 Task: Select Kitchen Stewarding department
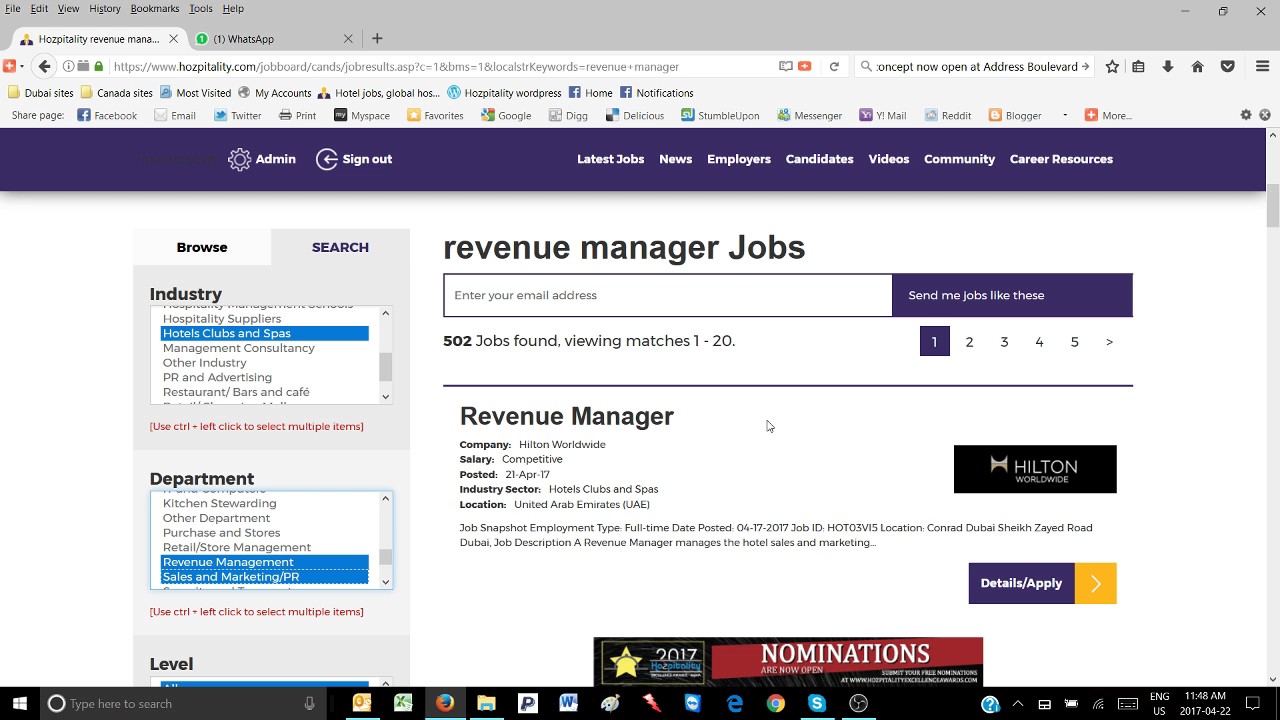tap(265, 503)
